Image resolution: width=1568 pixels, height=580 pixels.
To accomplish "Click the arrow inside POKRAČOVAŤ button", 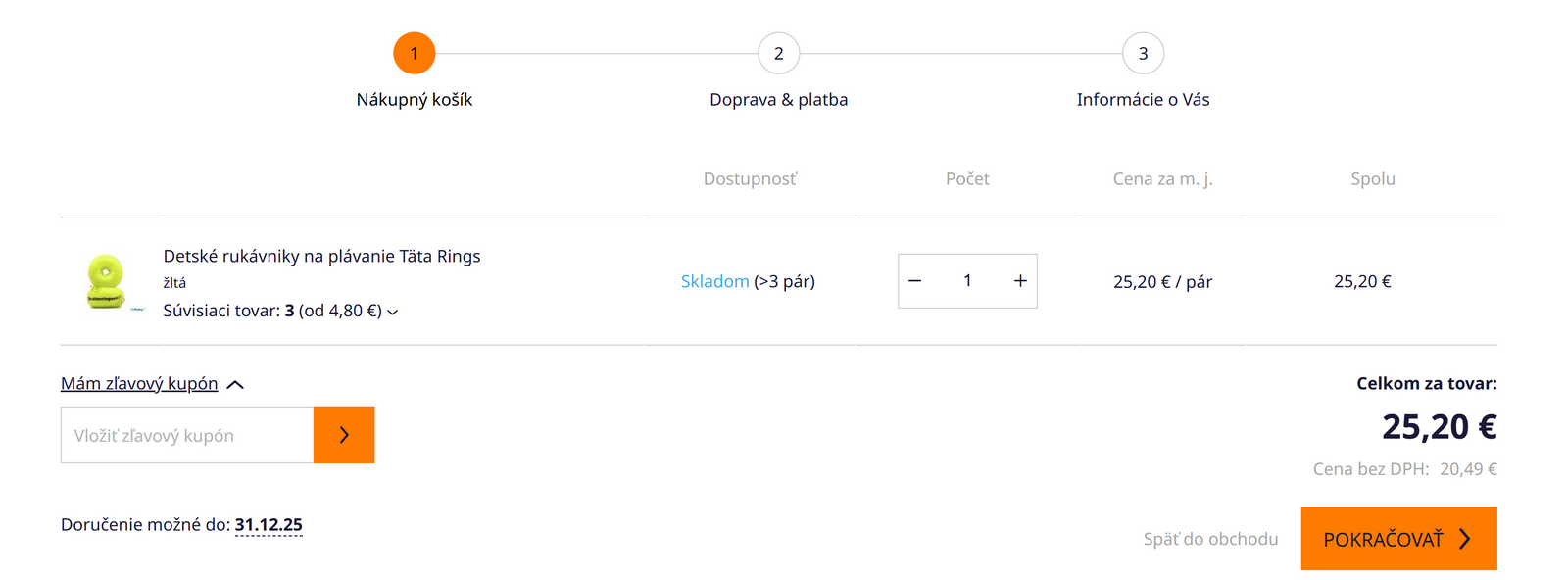I will click(x=1466, y=538).
